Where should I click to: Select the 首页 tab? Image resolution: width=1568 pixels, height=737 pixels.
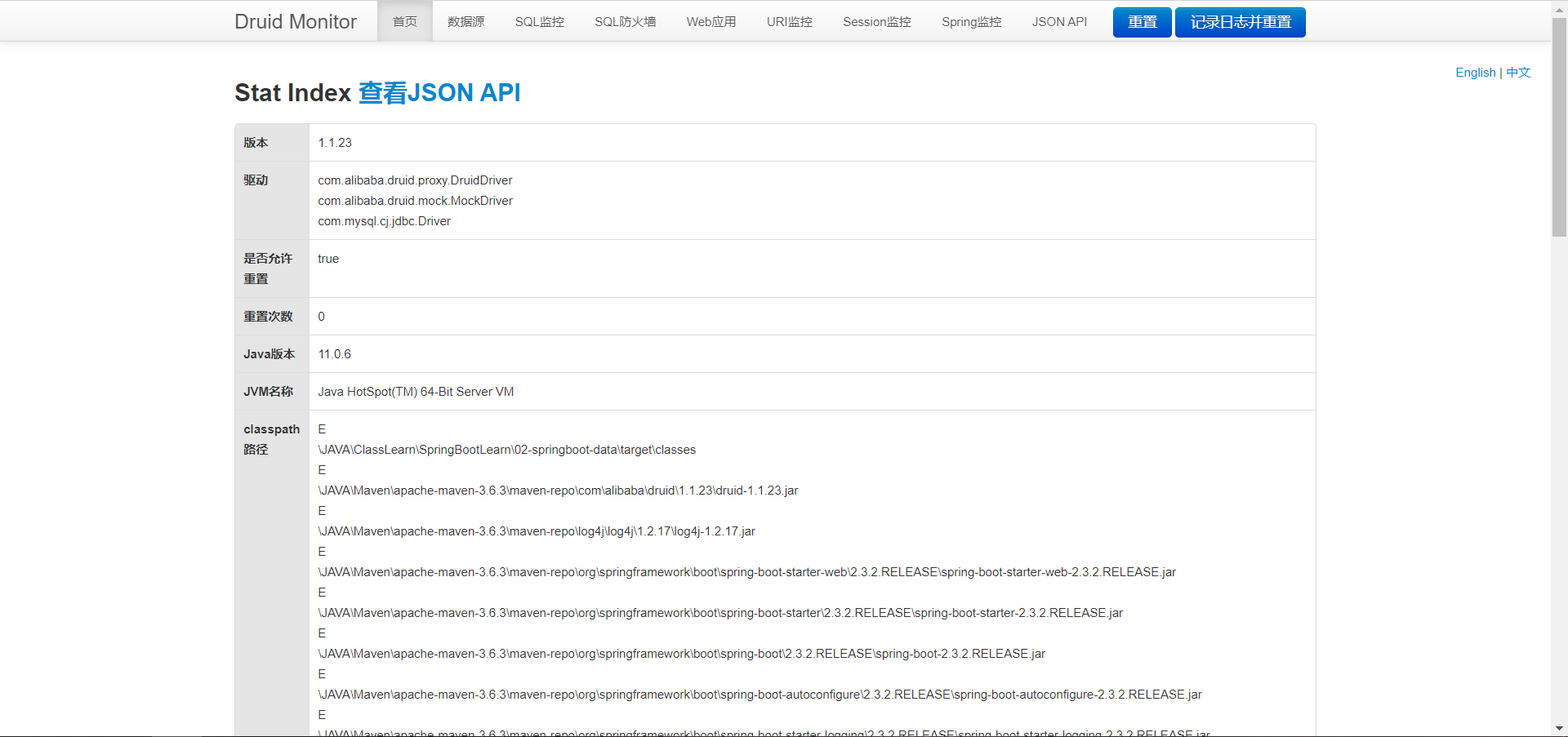[x=405, y=21]
